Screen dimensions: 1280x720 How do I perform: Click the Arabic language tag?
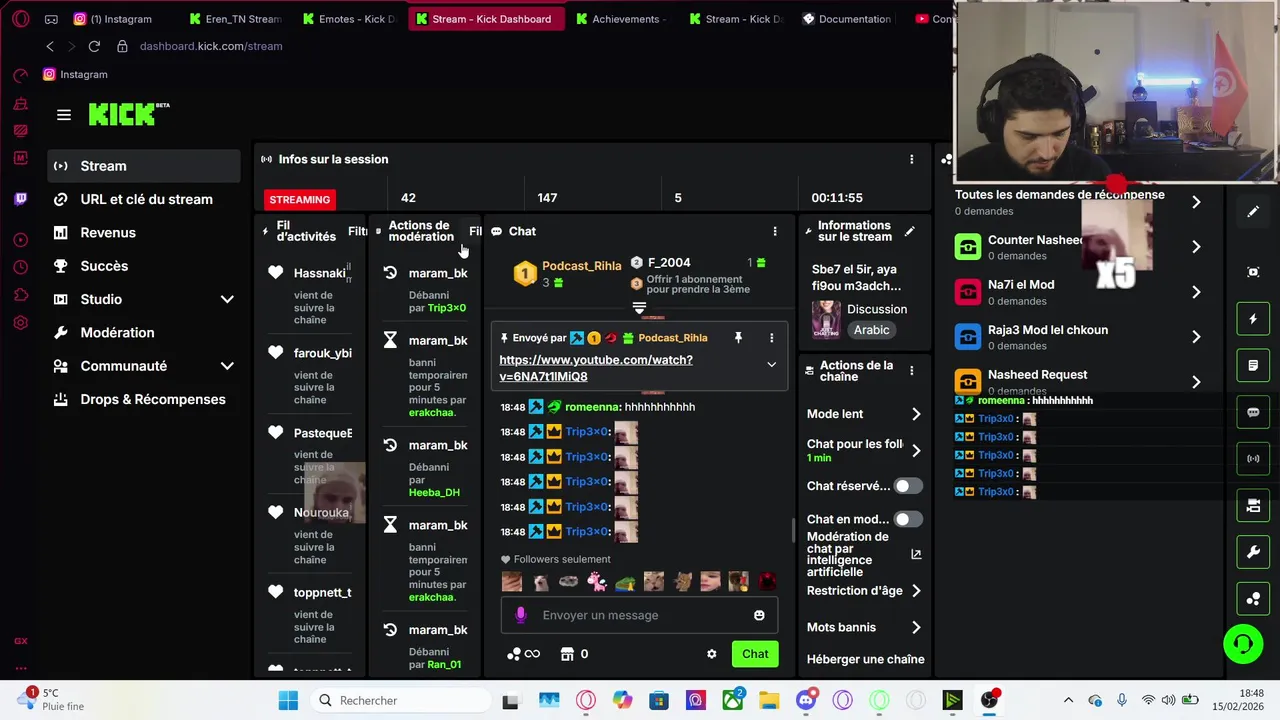pos(871,330)
